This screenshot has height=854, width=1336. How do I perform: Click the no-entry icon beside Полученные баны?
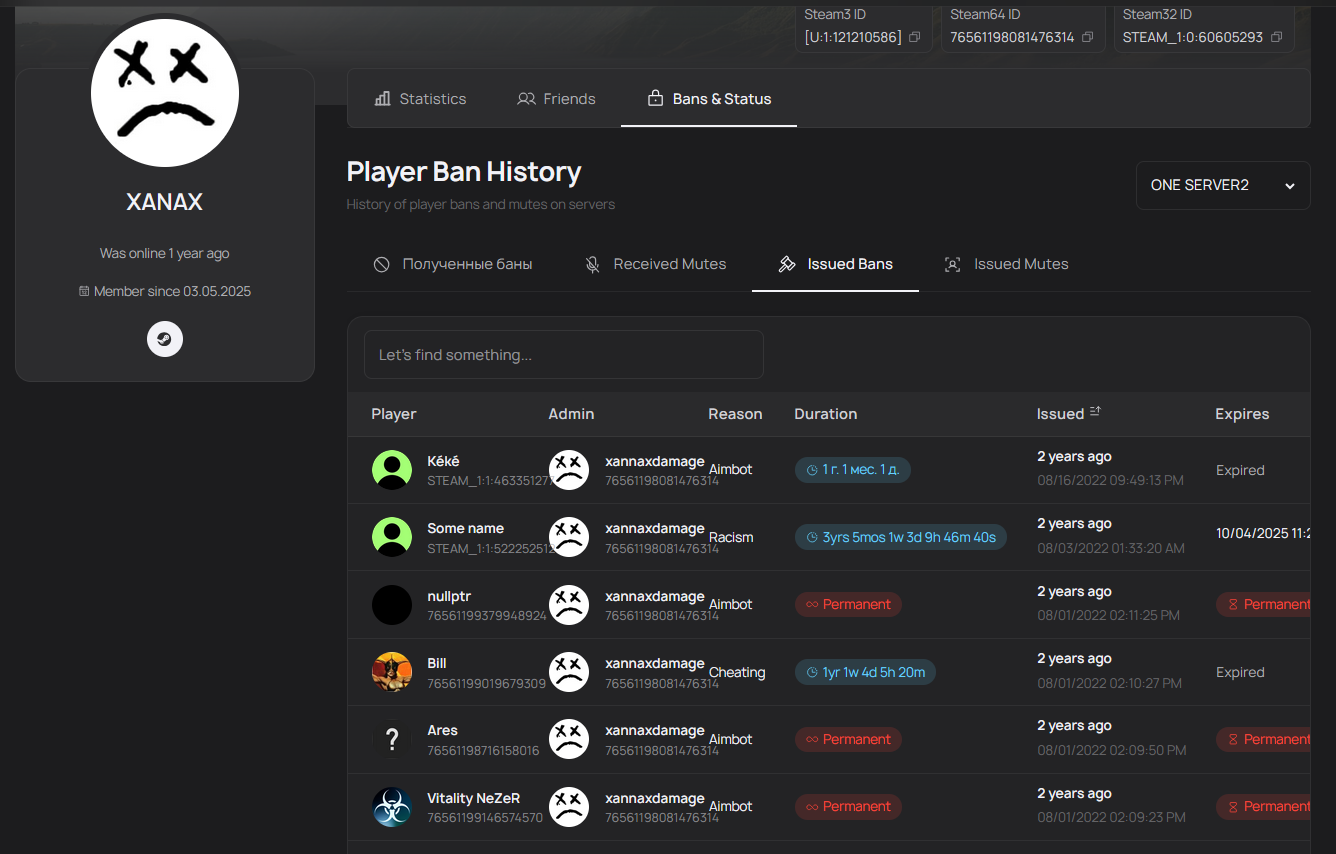381,264
